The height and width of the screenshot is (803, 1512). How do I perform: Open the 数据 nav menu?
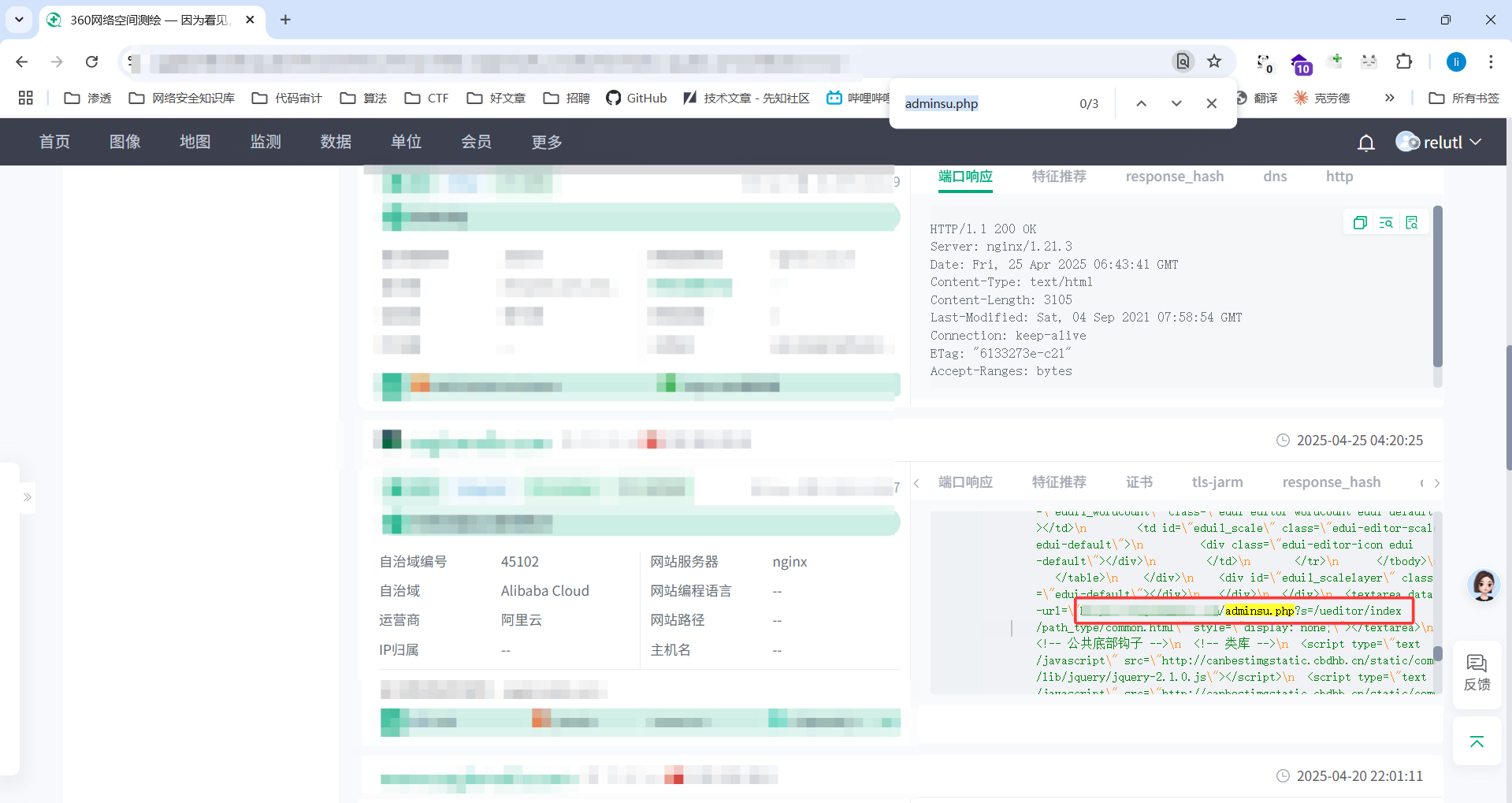[x=336, y=142]
